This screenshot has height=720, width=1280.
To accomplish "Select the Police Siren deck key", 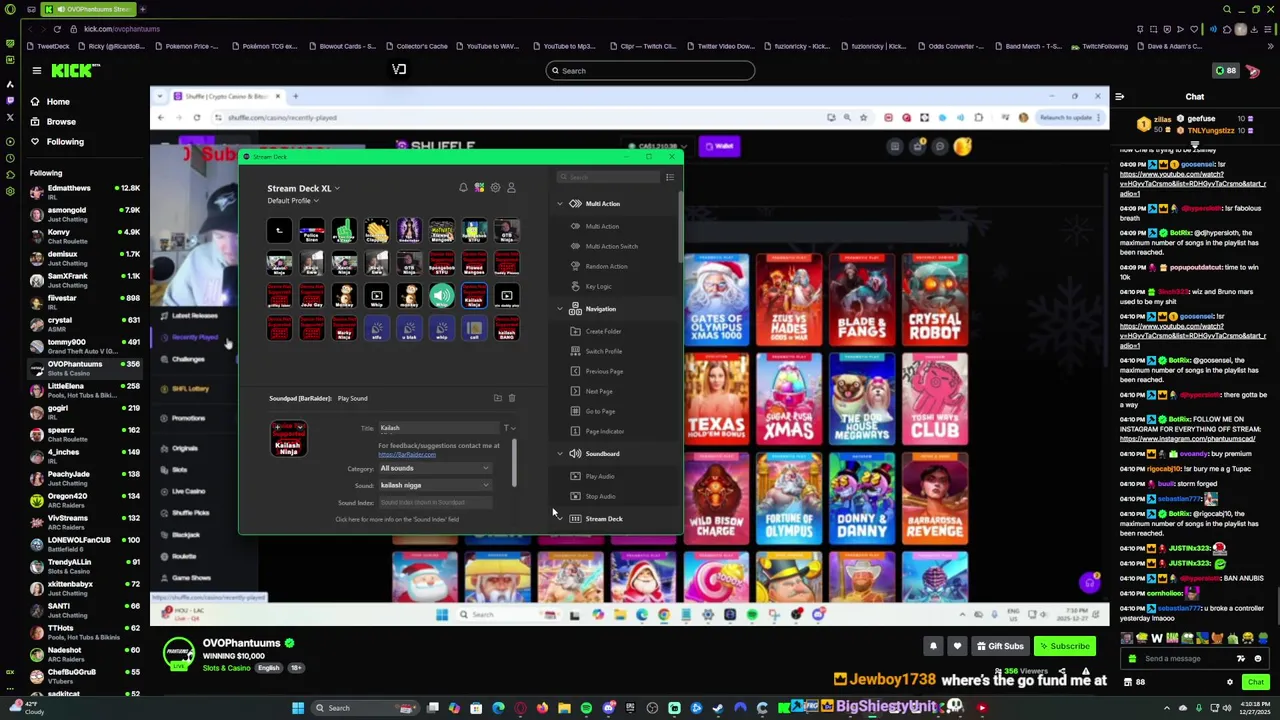I will 312,231.
